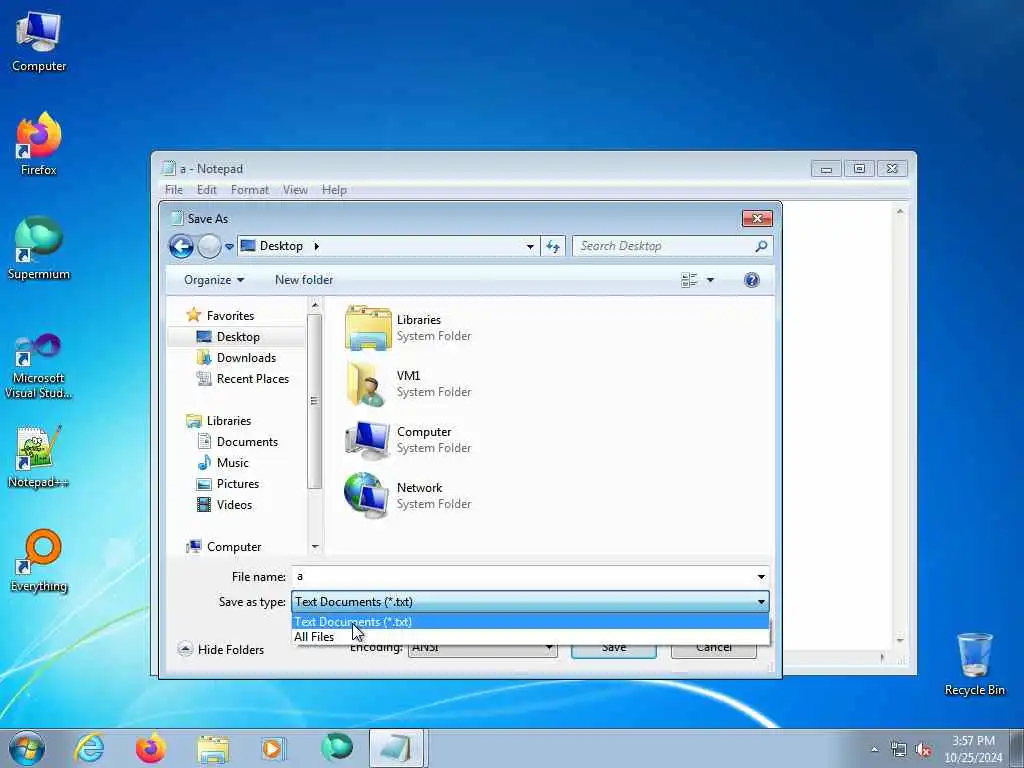Open the Computer desktop icon
1024x768 pixels.
pos(39,40)
